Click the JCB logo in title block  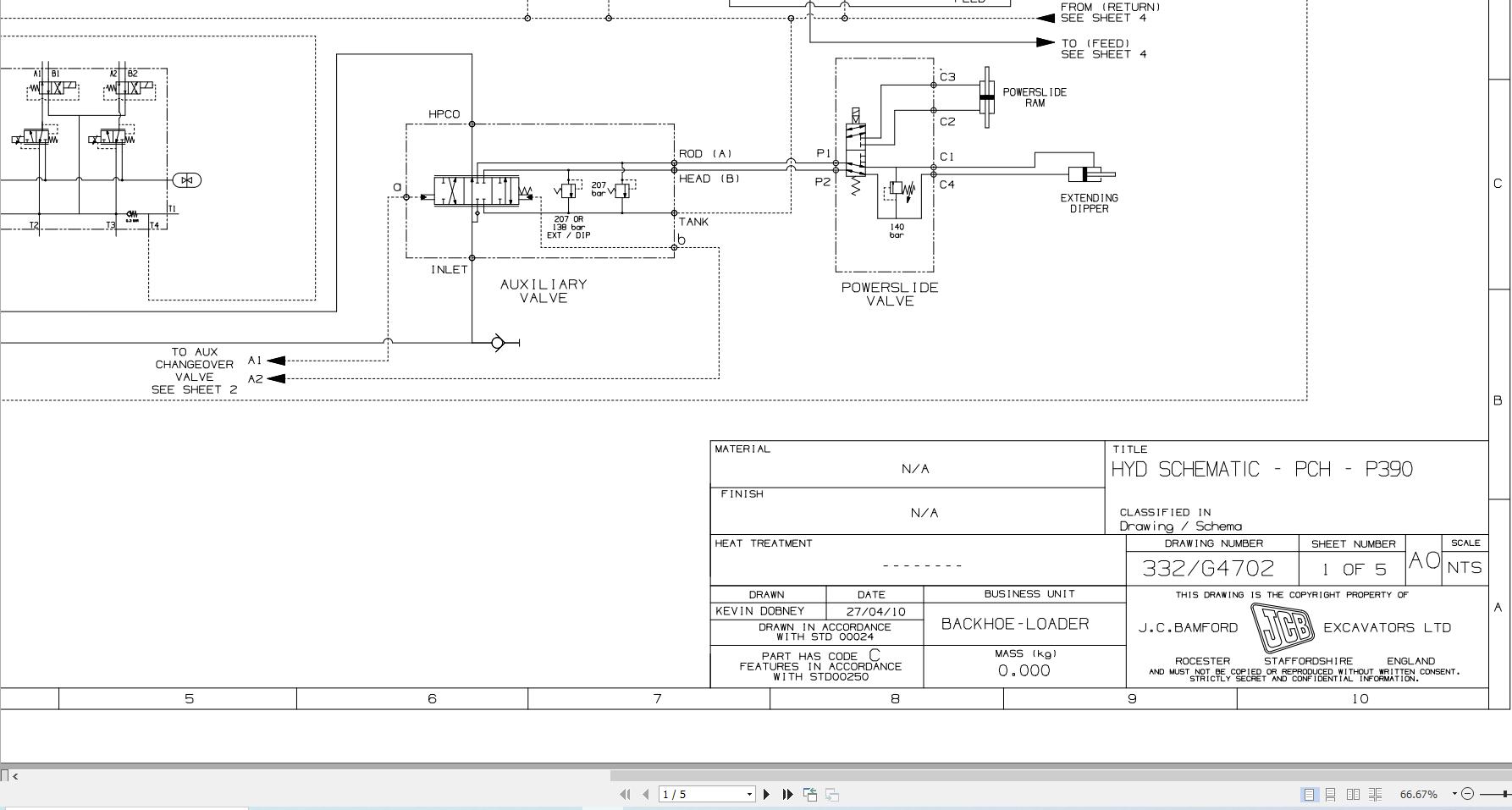(x=1283, y=627)
